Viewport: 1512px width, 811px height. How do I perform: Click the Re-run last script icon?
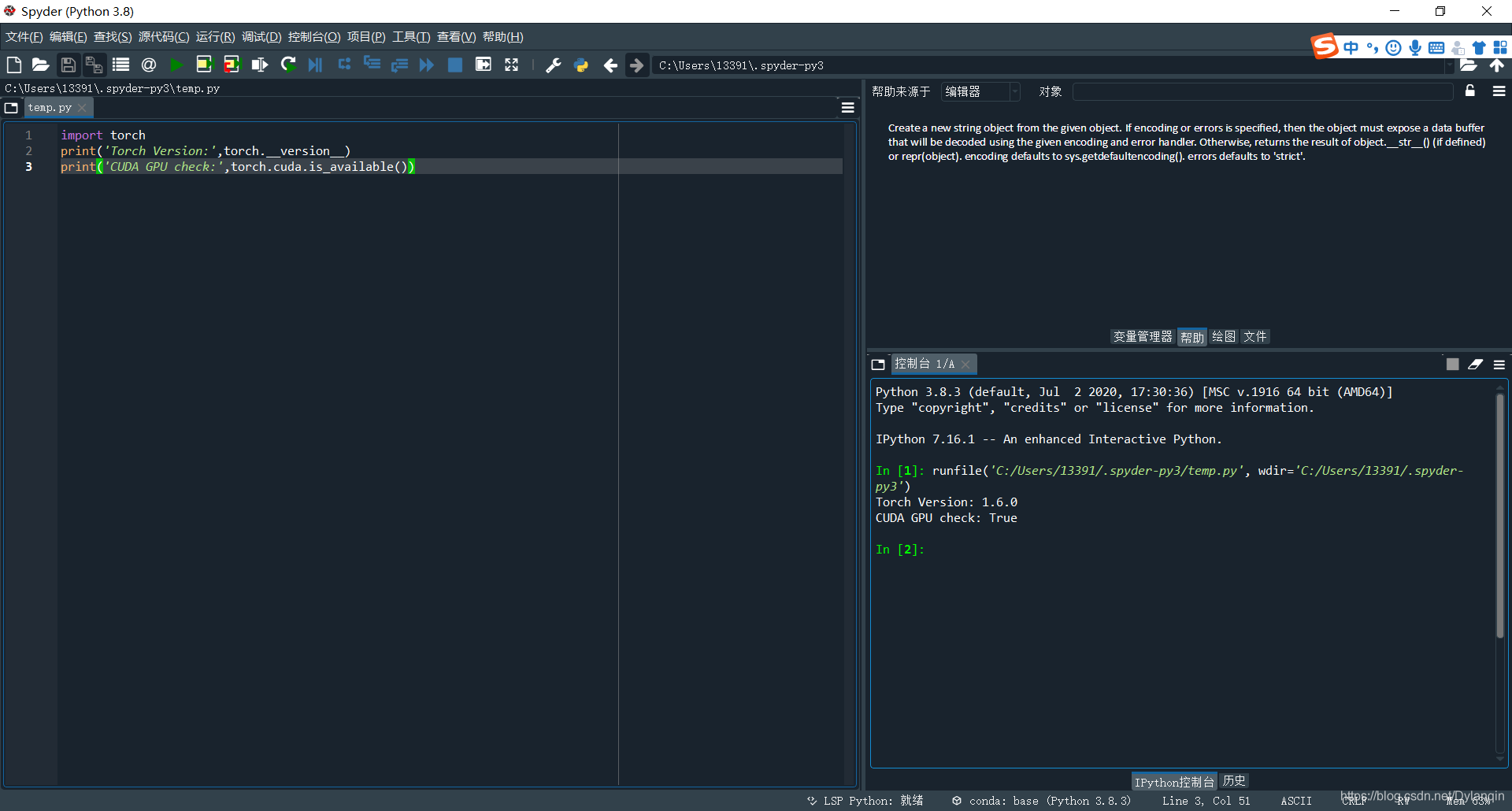point(288,65)
